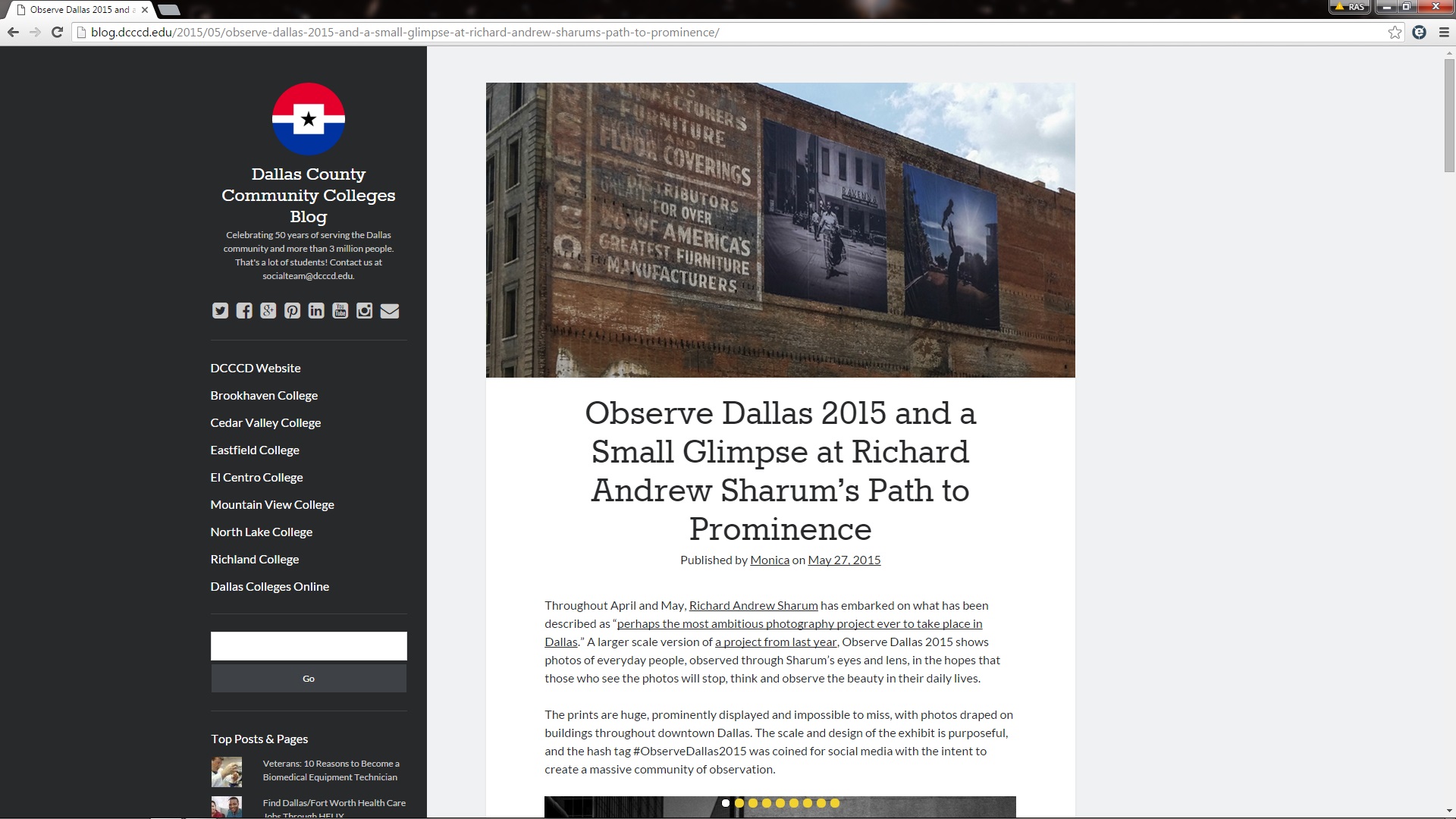The image size is (1456, 819).
Task: Open the Dallas Colleges Online menu link
Action: tap(270, 586)
